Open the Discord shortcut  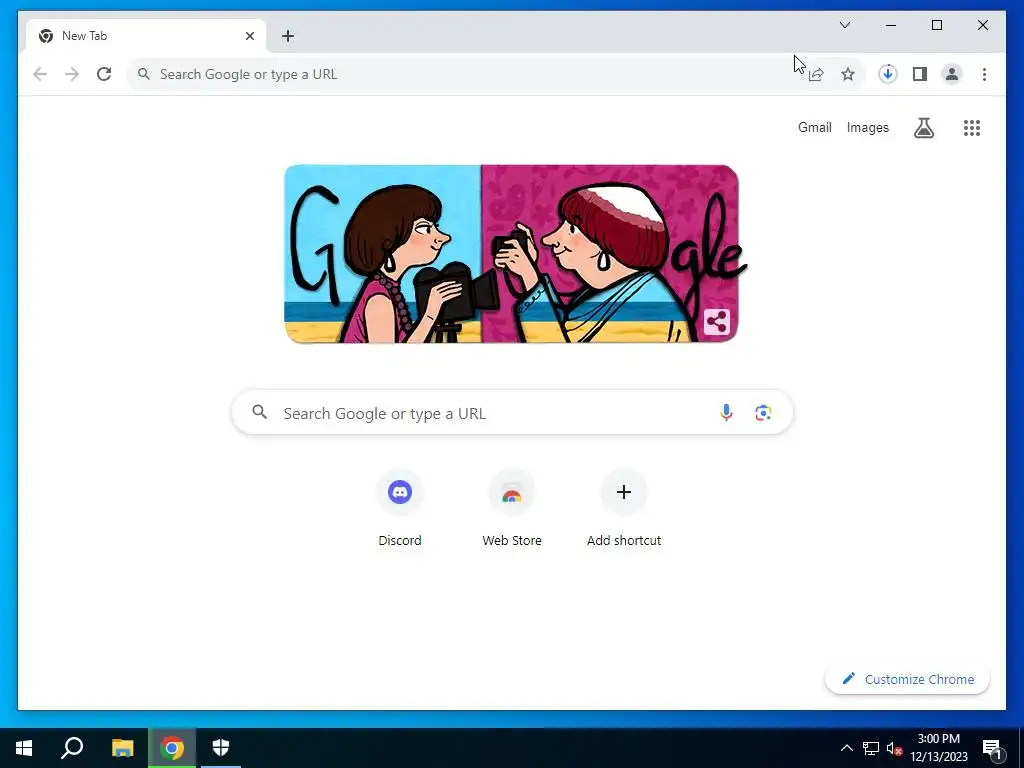[x=400, y=509]
